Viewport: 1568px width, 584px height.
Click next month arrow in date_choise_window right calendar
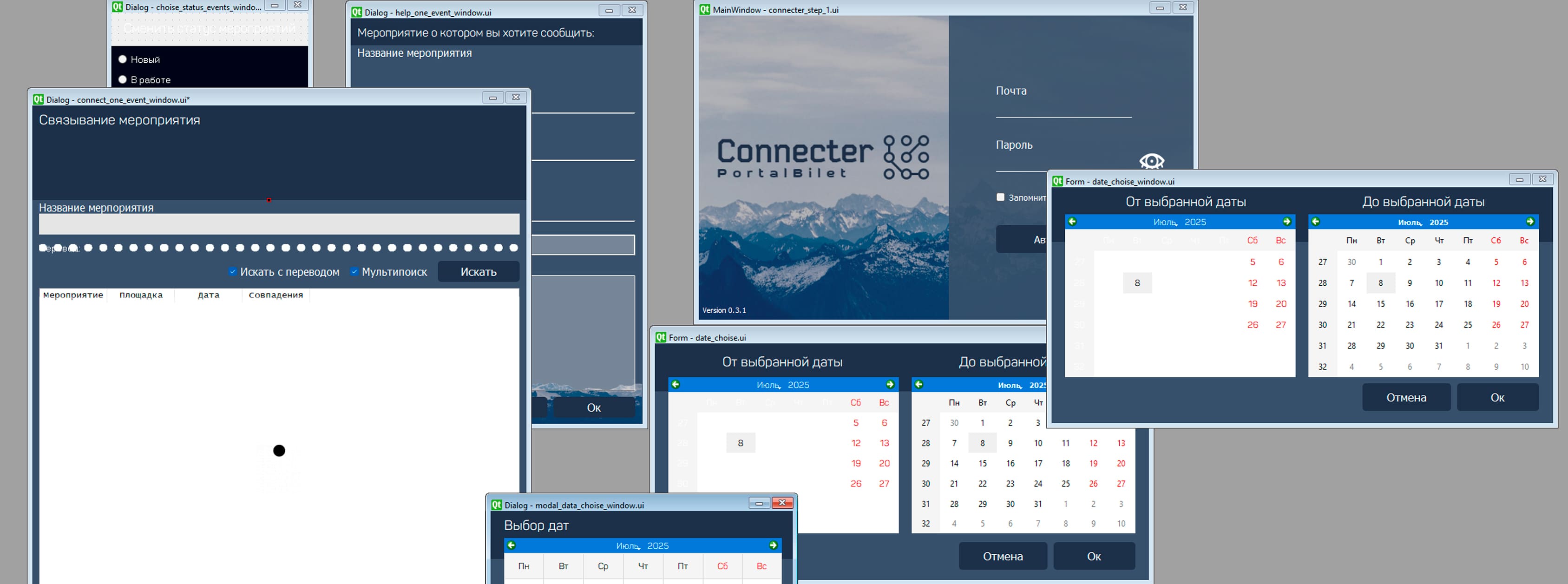[x=1530, y=222]
